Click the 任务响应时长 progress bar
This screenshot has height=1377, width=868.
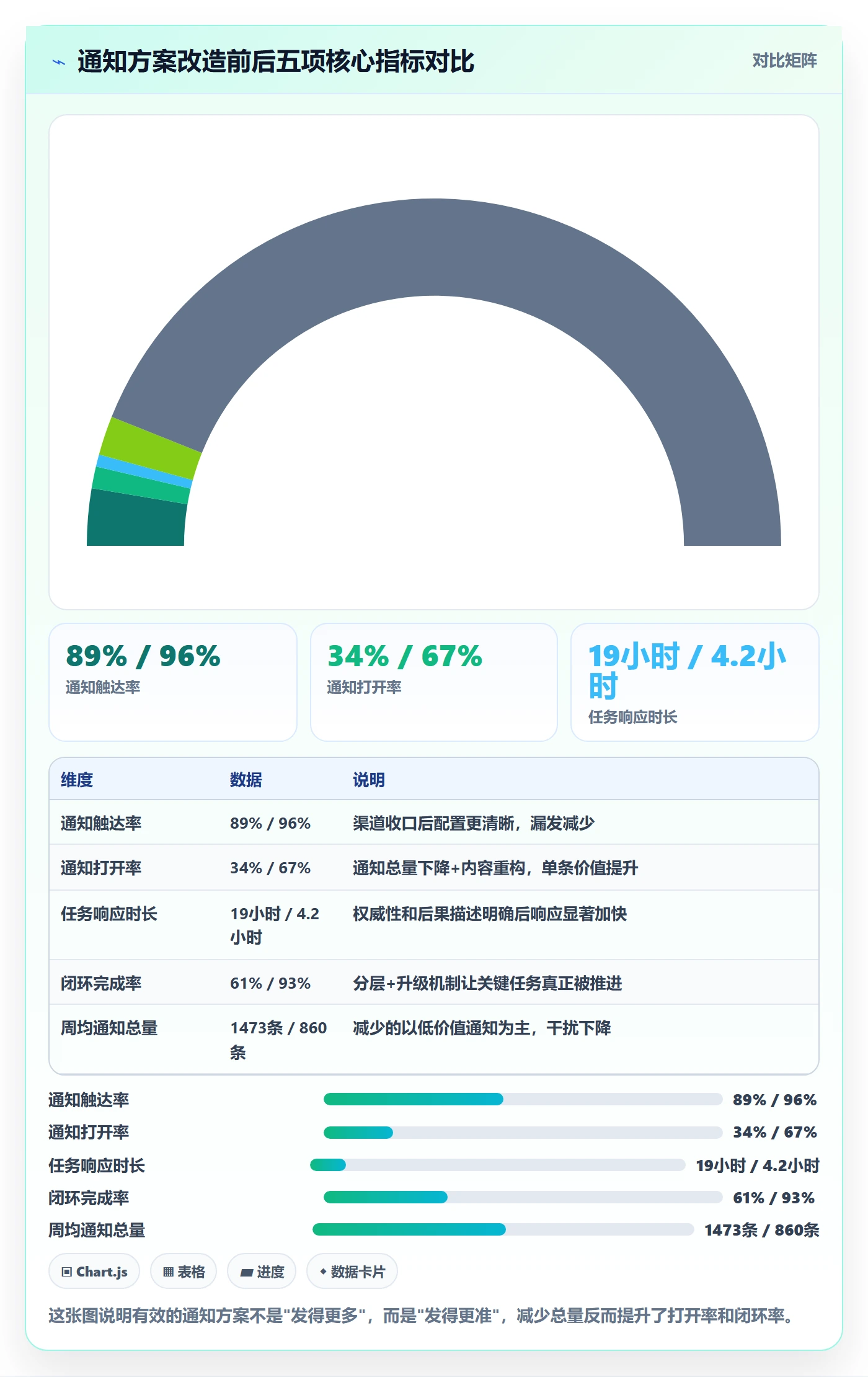(x=497, y=1165)
